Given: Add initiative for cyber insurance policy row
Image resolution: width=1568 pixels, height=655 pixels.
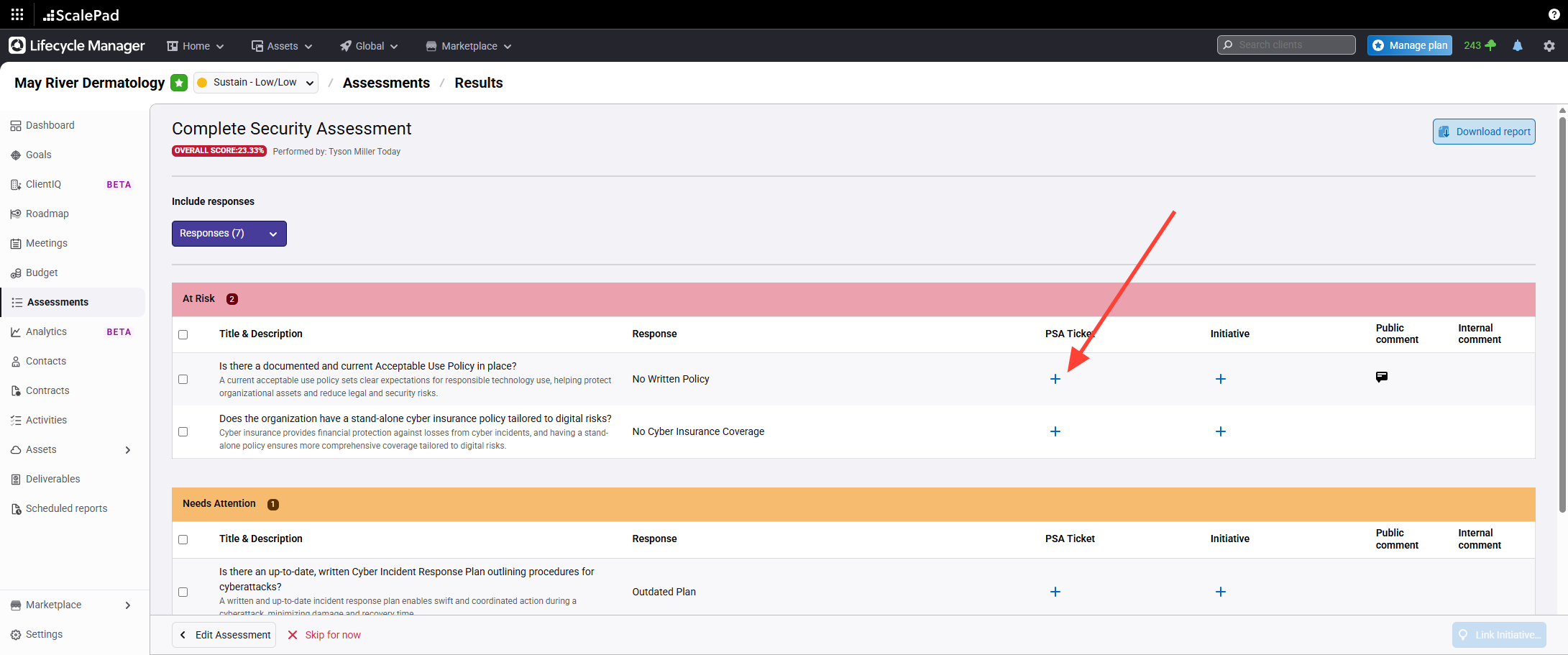Looking at the screenshot, I should coord(1220,431).
